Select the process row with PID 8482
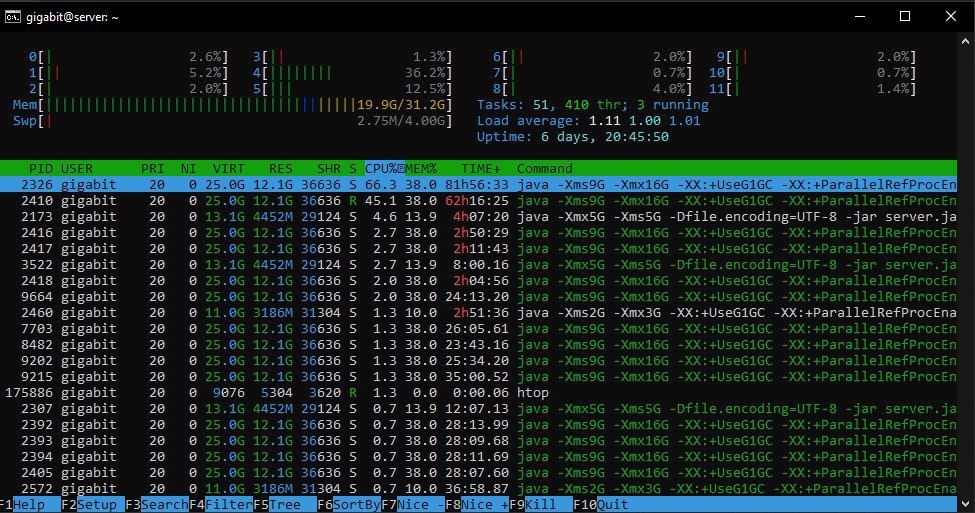This screenshot has width=975, height=513. click(478, 344)
